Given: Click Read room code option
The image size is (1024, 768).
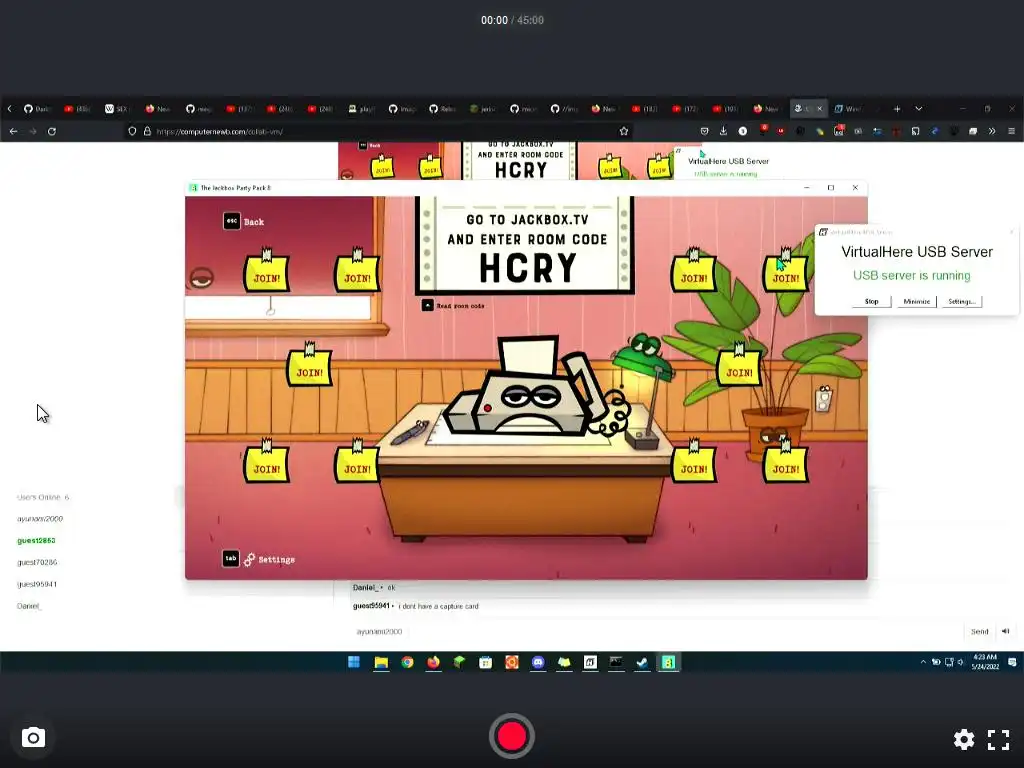Looking at the screenshot, I should point(453,306).
